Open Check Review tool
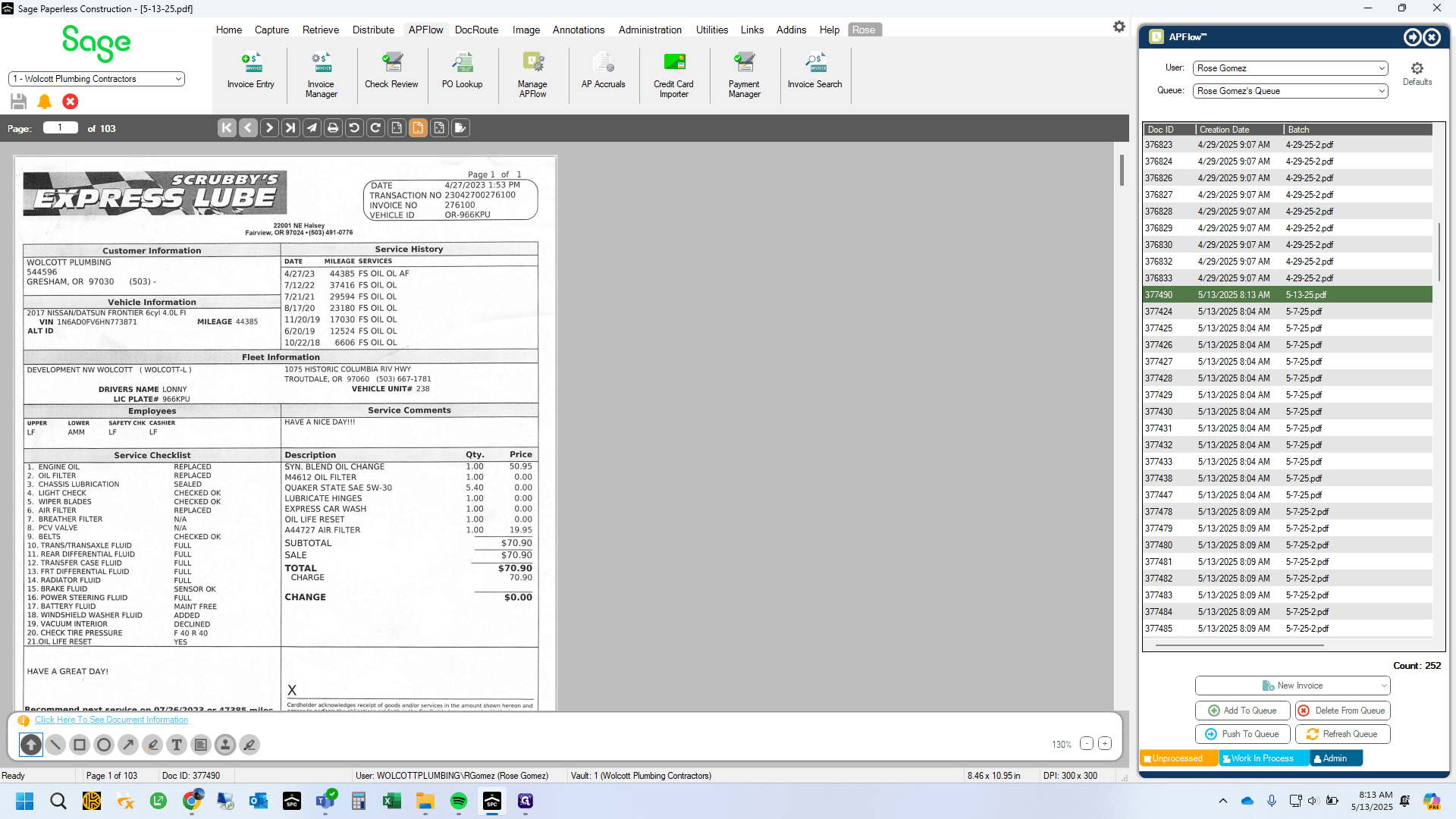The image size is (1456, 819). (x=391, y=71)
